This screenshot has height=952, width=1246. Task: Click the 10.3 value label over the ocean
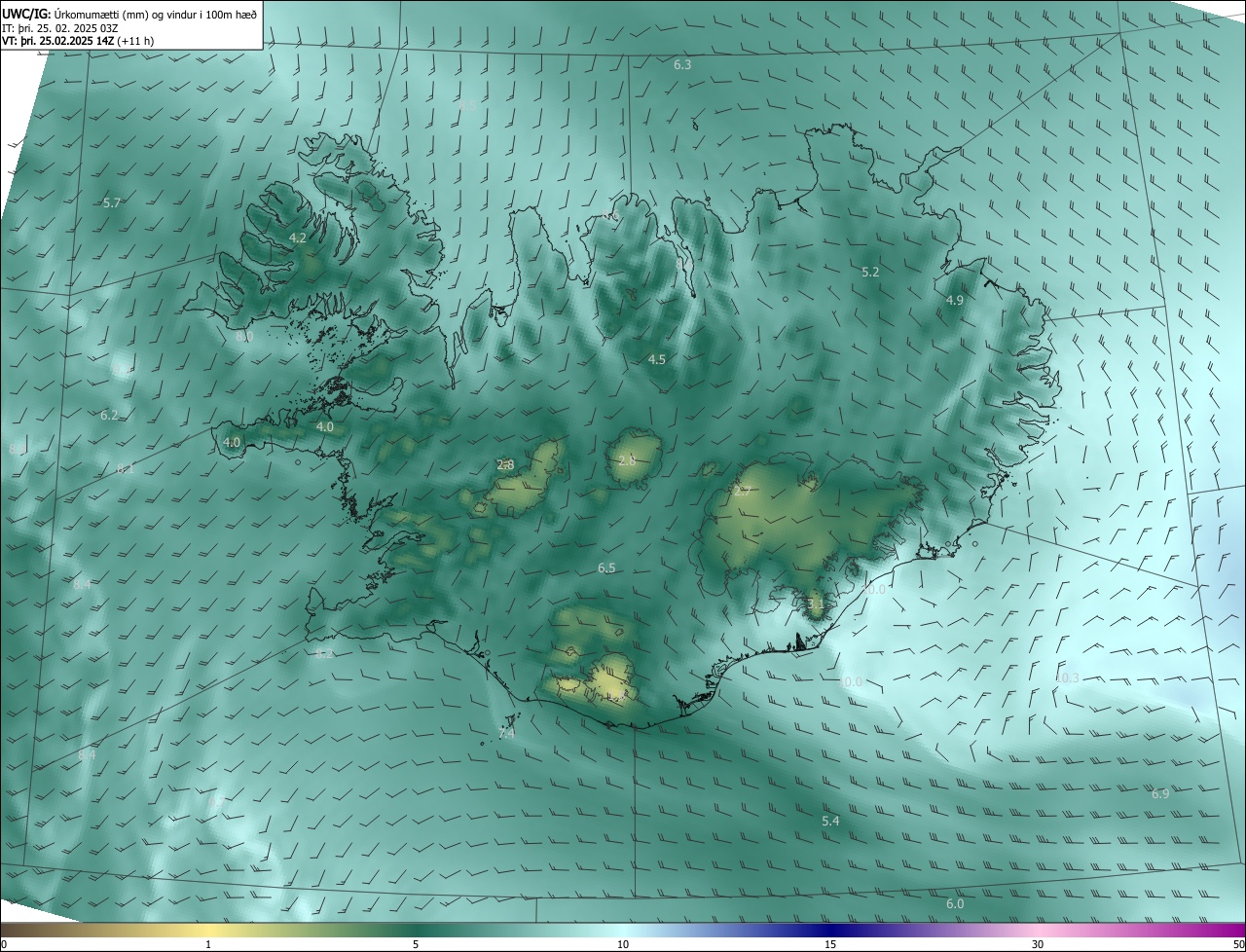coord(1067,678)
